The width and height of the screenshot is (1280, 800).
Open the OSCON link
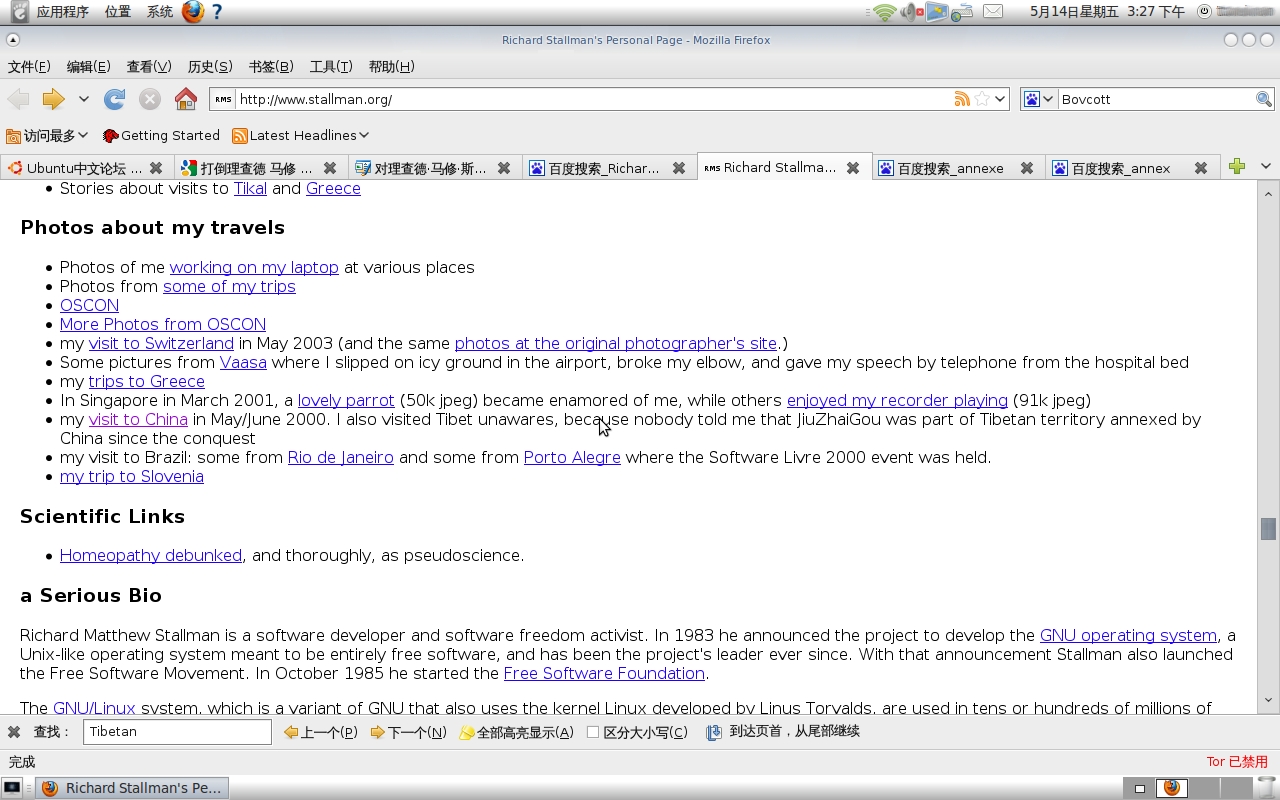[x=89, y=305]
